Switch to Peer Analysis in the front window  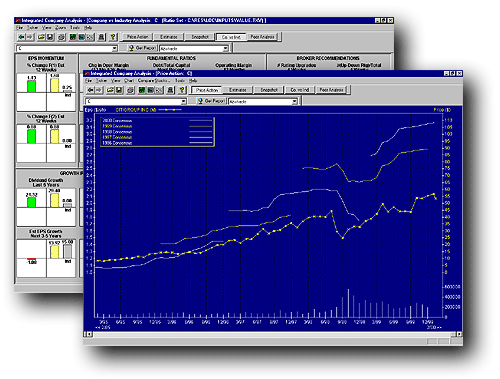click(x=331, y=90)
